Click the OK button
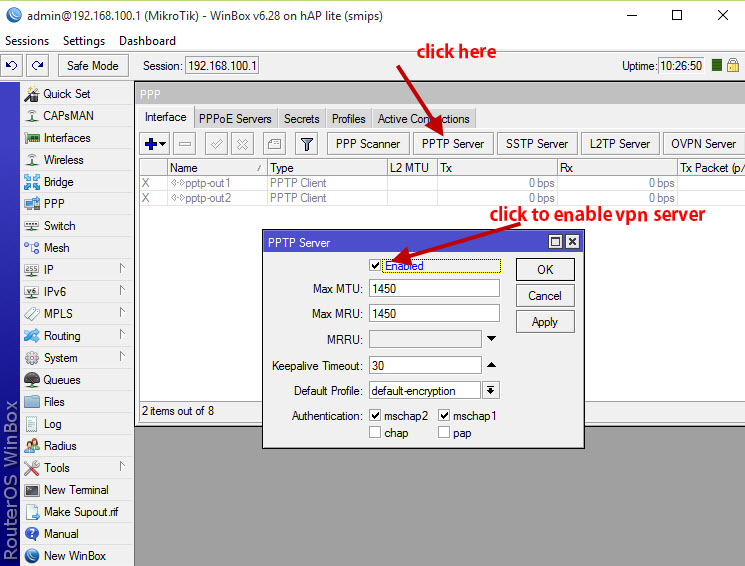 tap(545, 269)
